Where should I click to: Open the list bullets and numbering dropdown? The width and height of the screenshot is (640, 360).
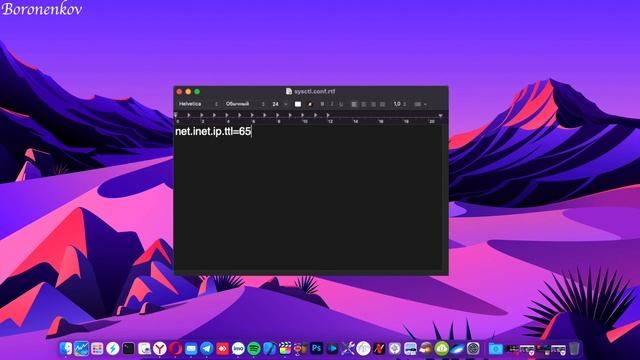[x=420, y=104]
